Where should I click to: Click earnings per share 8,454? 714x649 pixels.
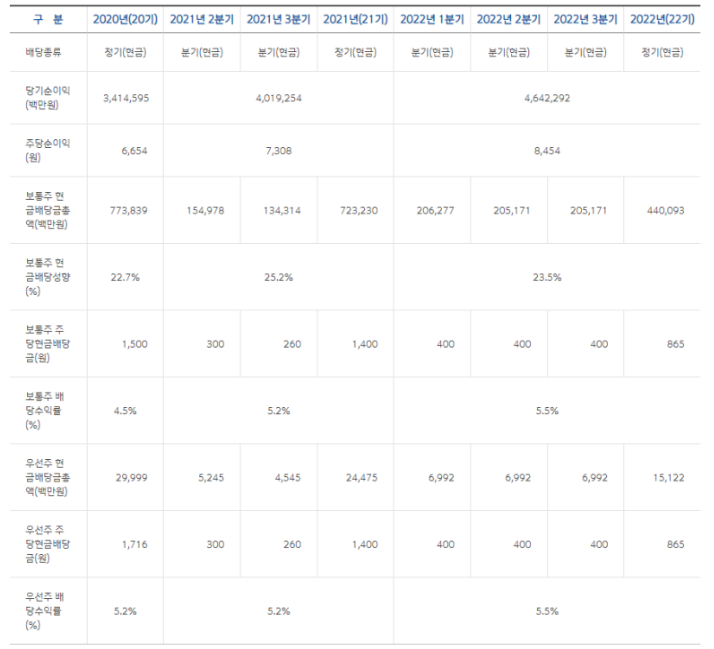(x=547, y=151)
